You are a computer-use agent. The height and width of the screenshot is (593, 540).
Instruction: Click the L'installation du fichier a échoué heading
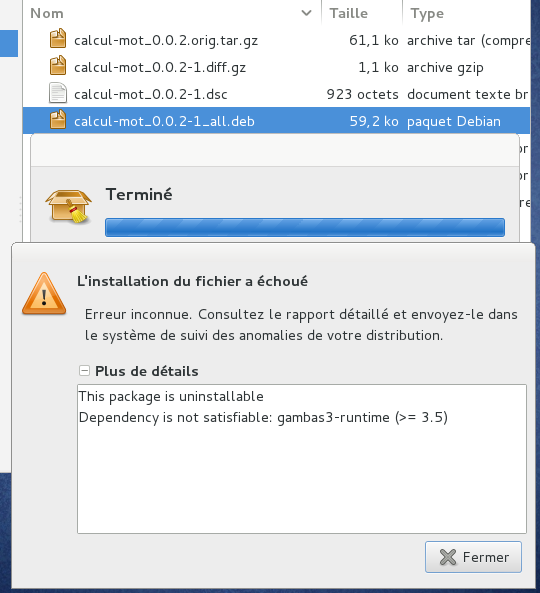[192, 281]
